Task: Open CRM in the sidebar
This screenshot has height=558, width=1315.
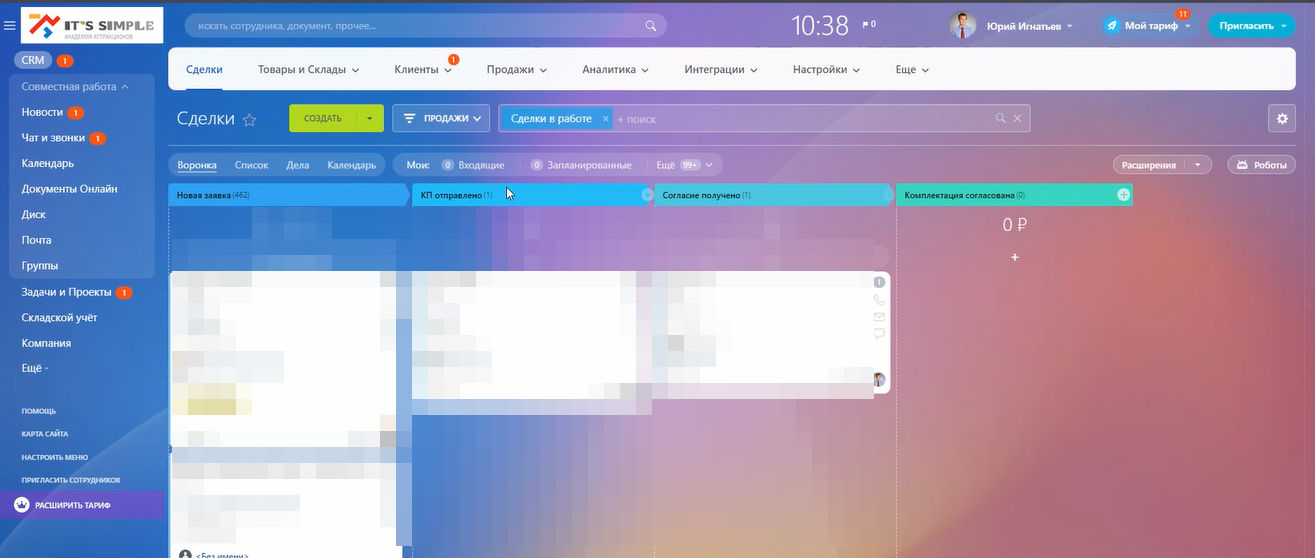Action: 34,60
